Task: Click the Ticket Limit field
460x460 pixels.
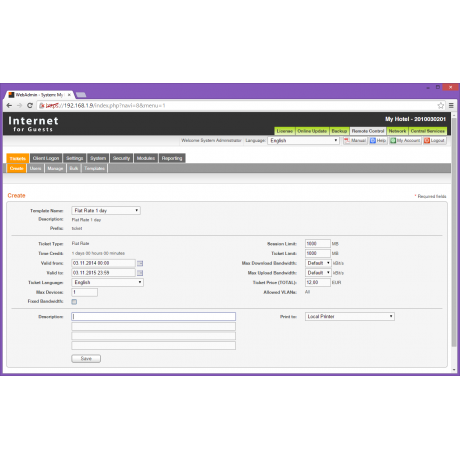Action: (x=318, y=253)
